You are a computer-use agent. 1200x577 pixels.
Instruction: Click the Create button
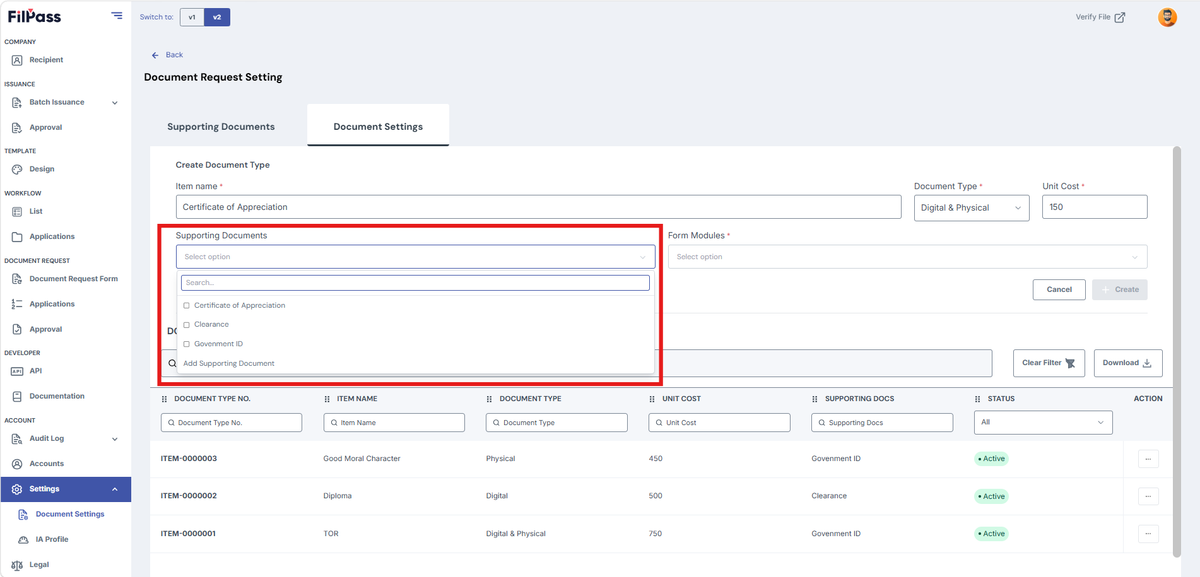pos(1120,289)
